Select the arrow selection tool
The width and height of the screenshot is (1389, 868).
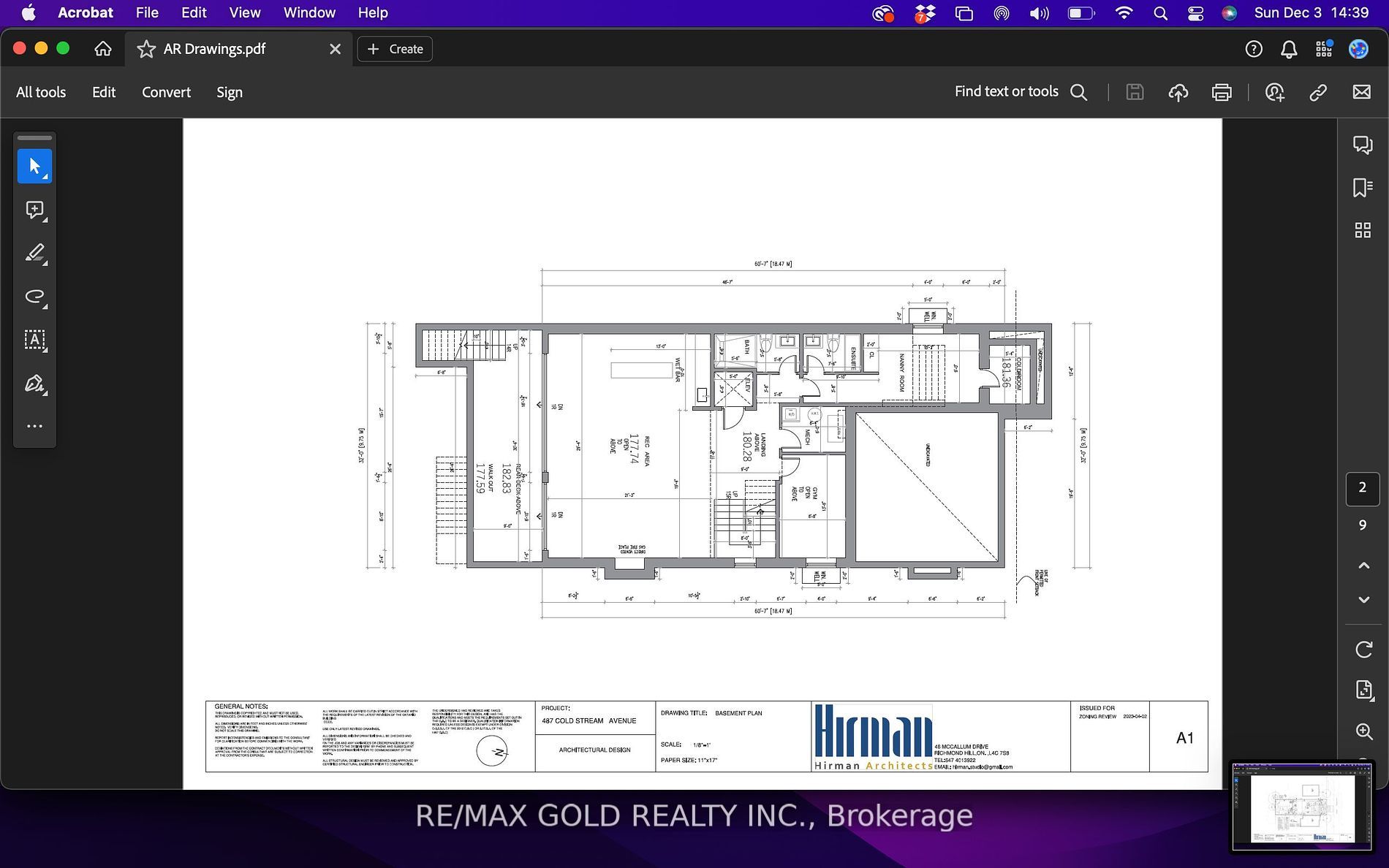click(34, 167)
